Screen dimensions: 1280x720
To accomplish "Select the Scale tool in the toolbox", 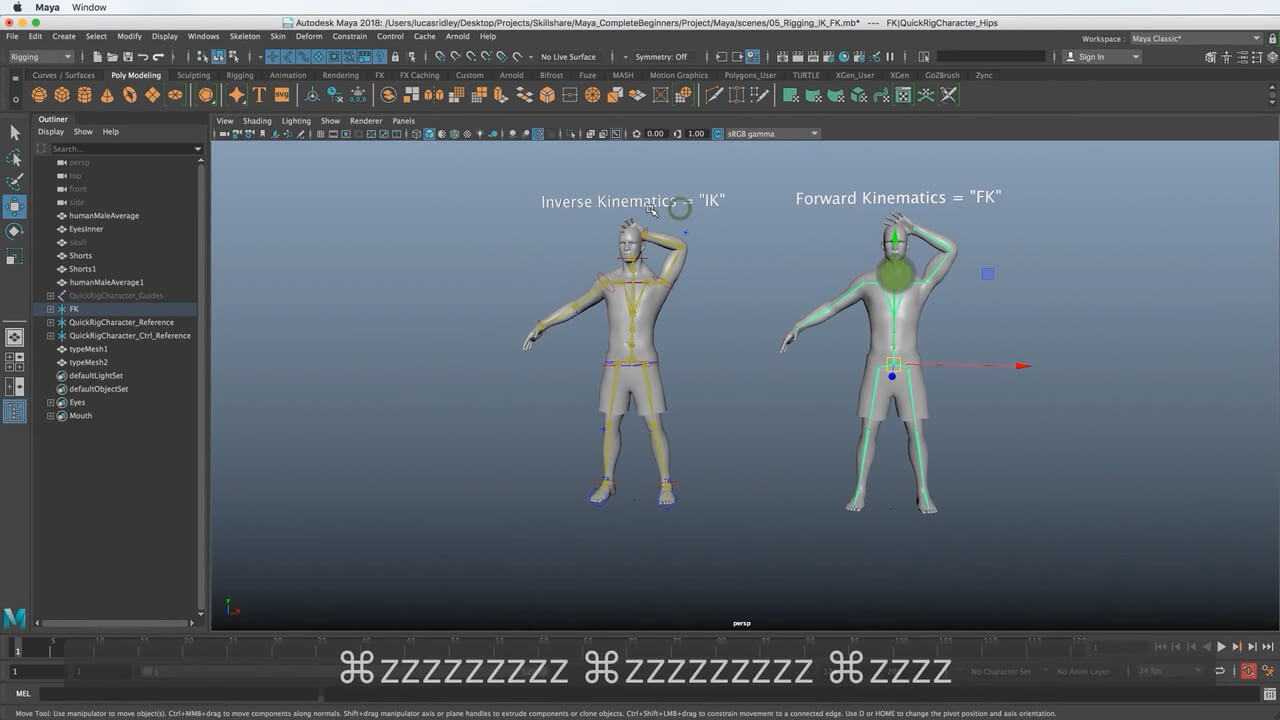I will [15, 257].
